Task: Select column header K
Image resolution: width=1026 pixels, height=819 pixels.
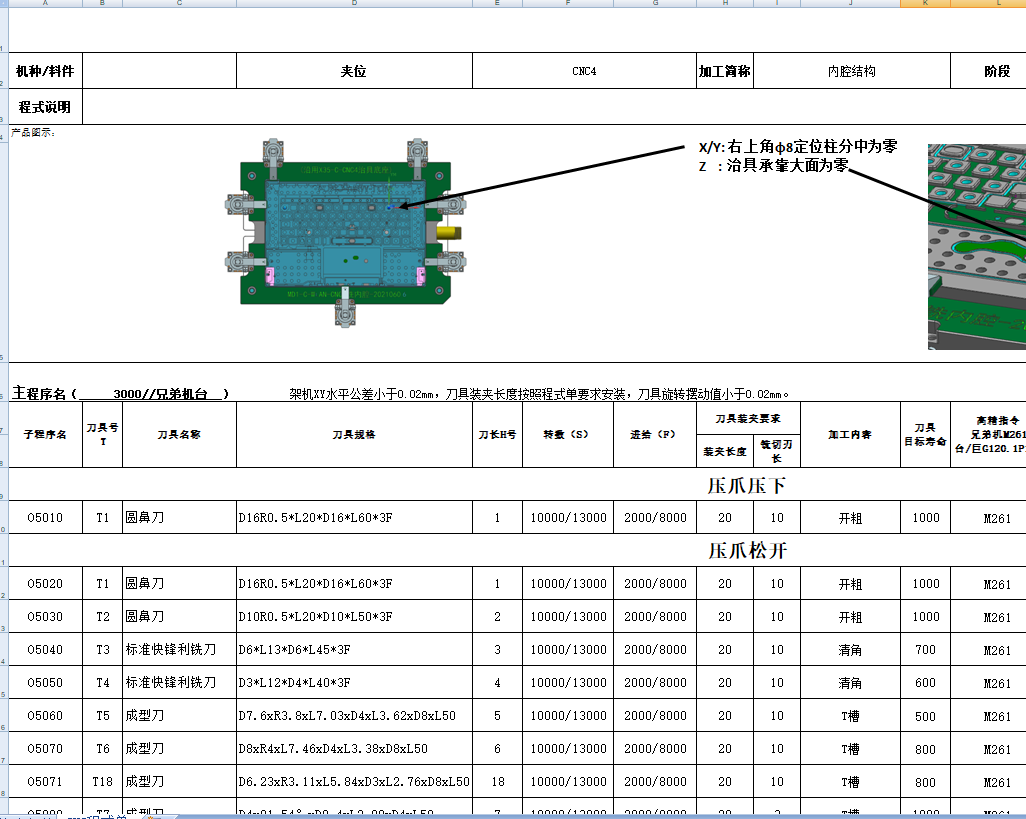Action: (x=924, y=7)
